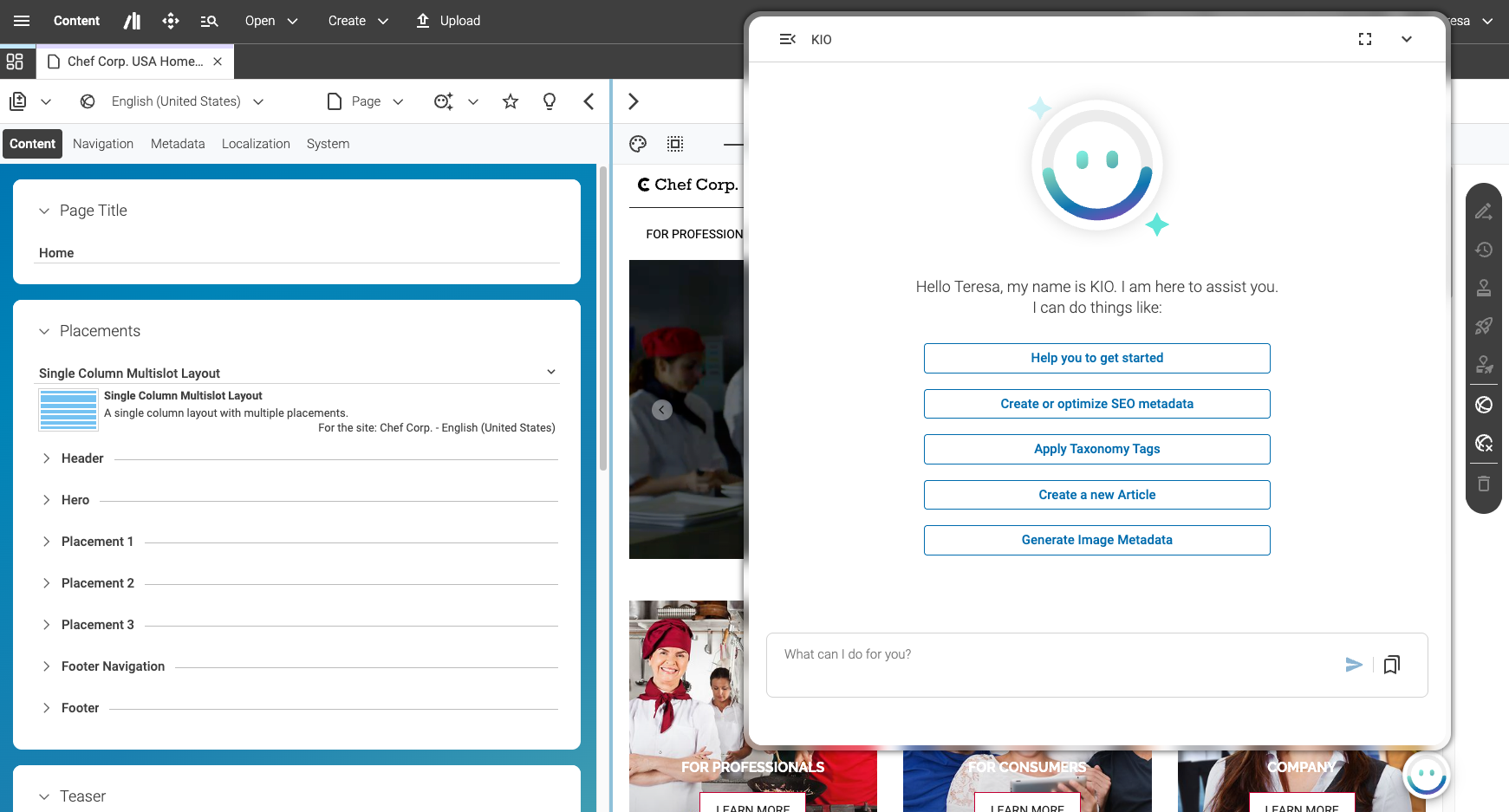Click the KIO smiley launcher button
Screen dimensions: 1509x812
(x=1427, y=775)
